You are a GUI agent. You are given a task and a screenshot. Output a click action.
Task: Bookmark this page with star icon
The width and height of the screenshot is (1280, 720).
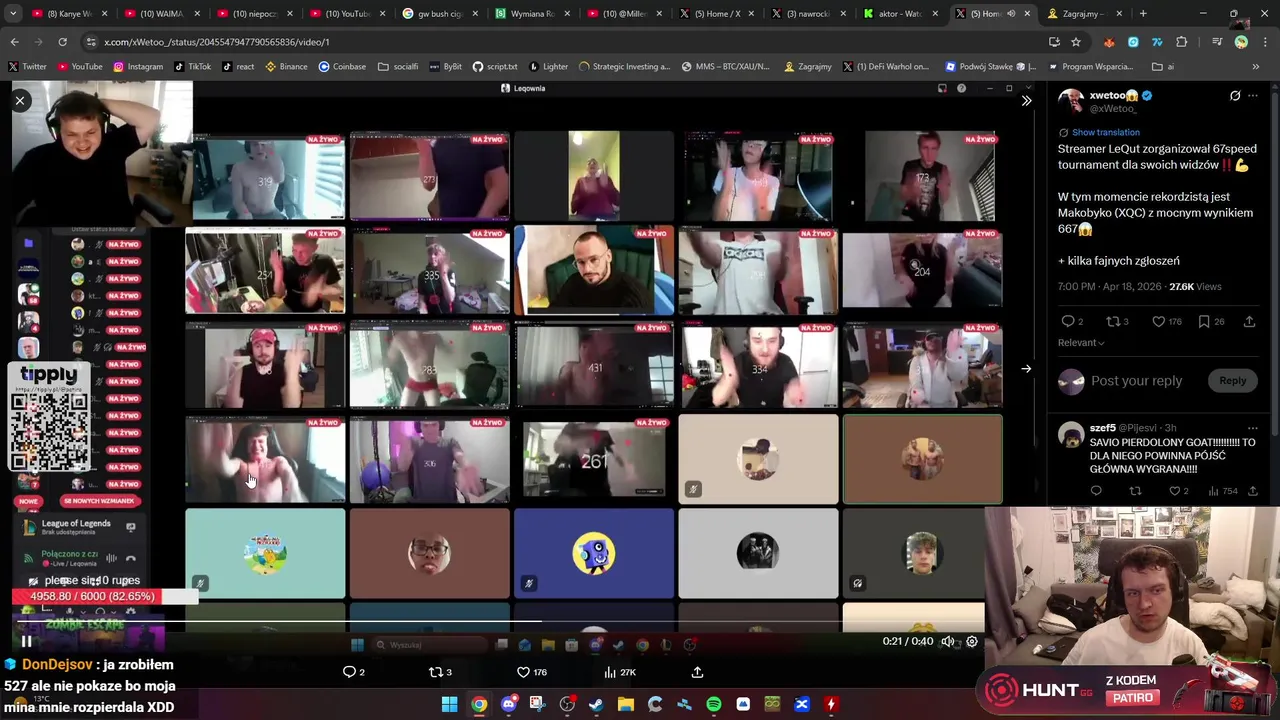click(1076, 42)
